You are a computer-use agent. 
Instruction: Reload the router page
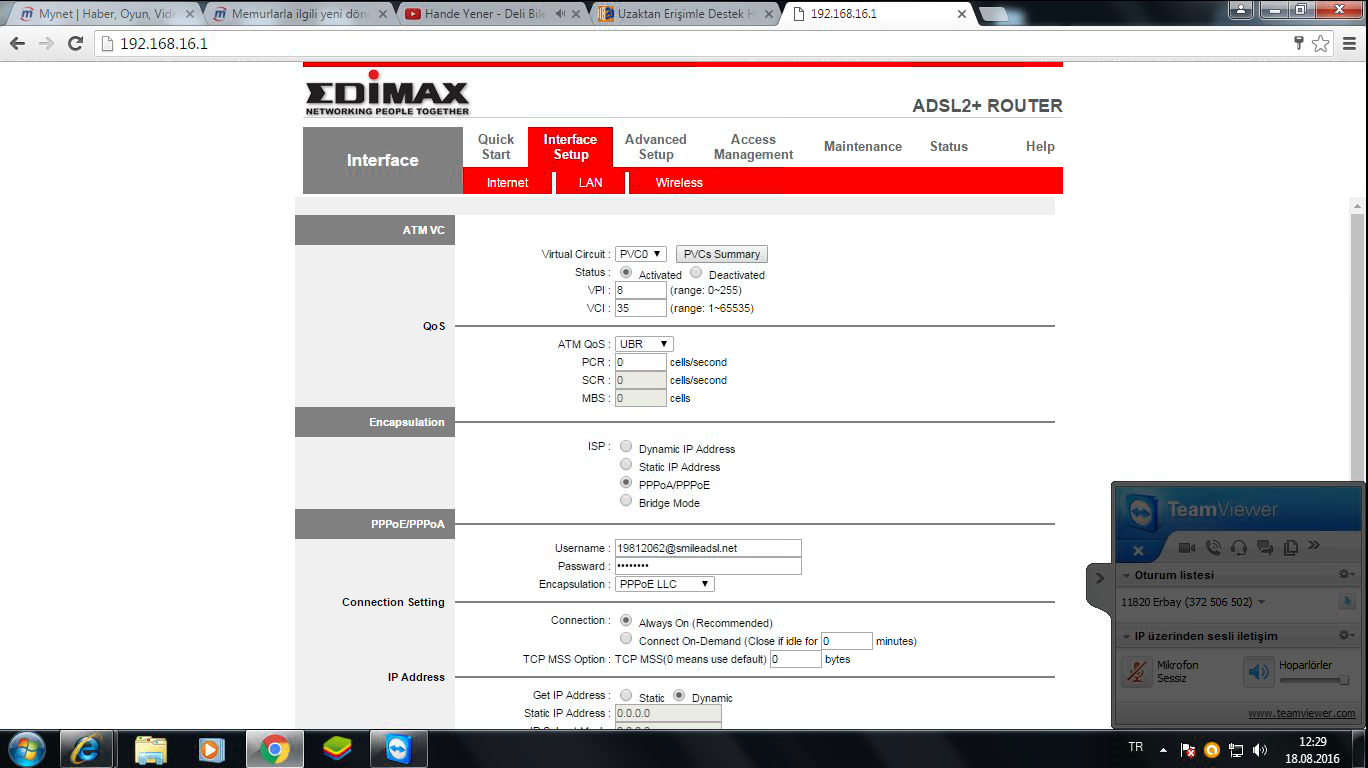[75, 44]
